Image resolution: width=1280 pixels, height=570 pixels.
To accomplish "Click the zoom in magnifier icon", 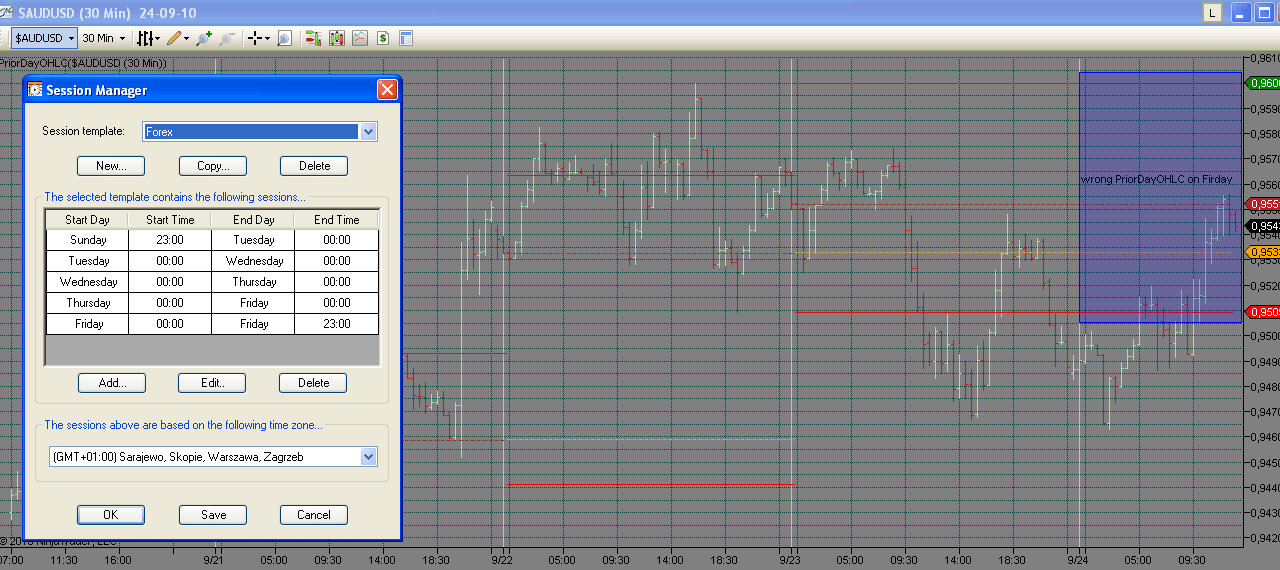I will (204, 38).
